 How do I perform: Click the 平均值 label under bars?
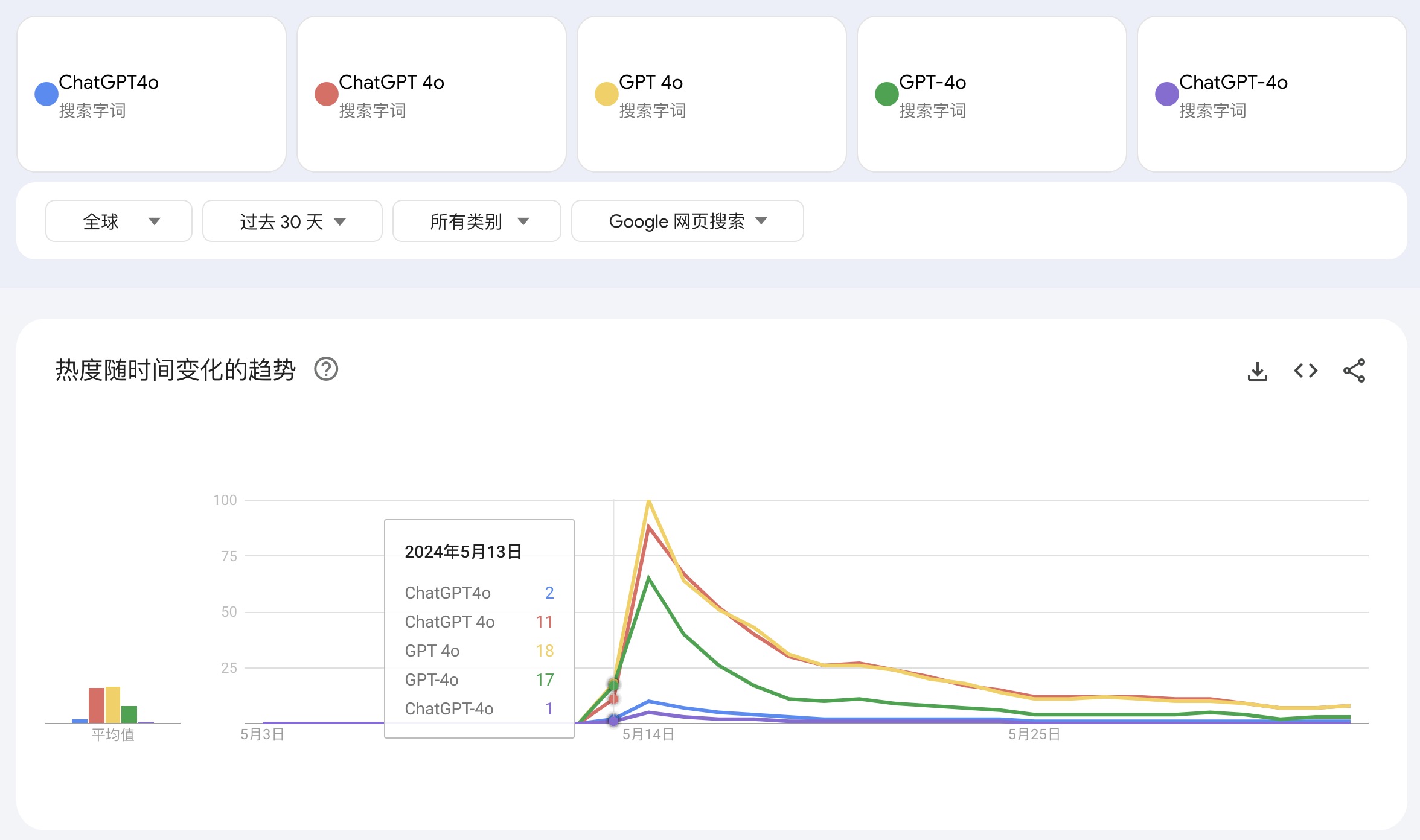(x=113, y=734)
